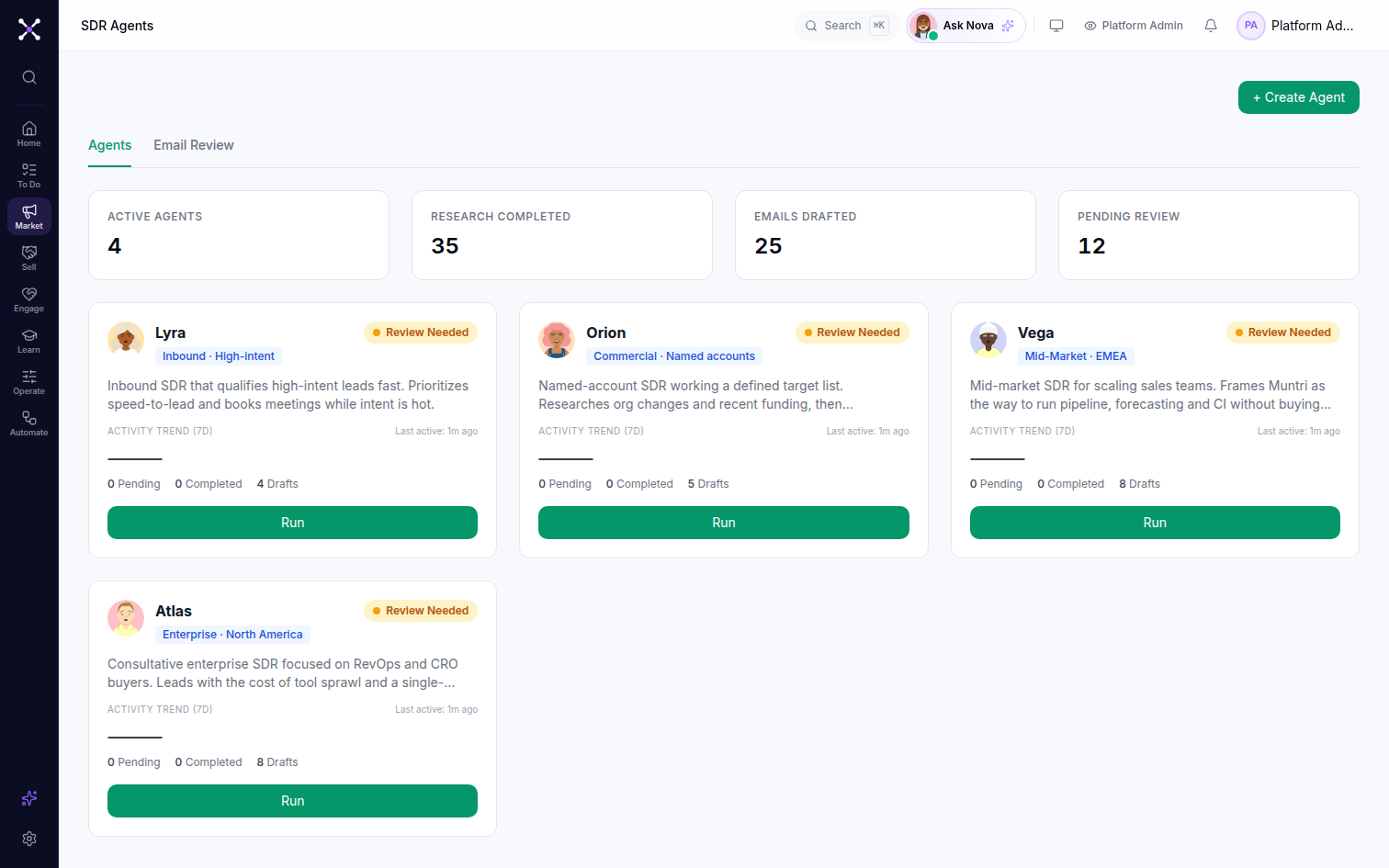Click the monitor display icon in header
This screenshot has width=1389, height=868.
[x=1056, y=26]
